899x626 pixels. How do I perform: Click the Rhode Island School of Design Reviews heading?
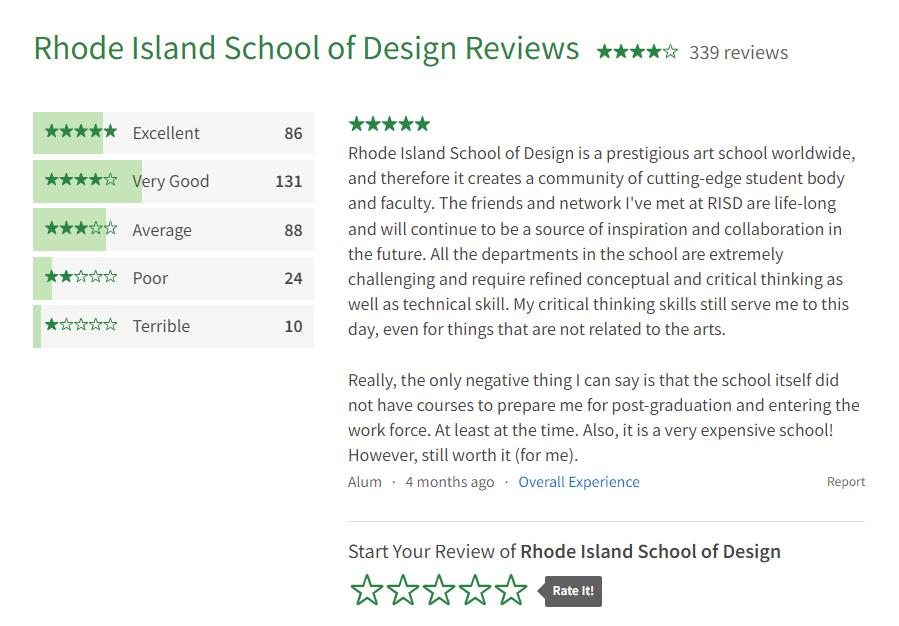pos(306,48)
